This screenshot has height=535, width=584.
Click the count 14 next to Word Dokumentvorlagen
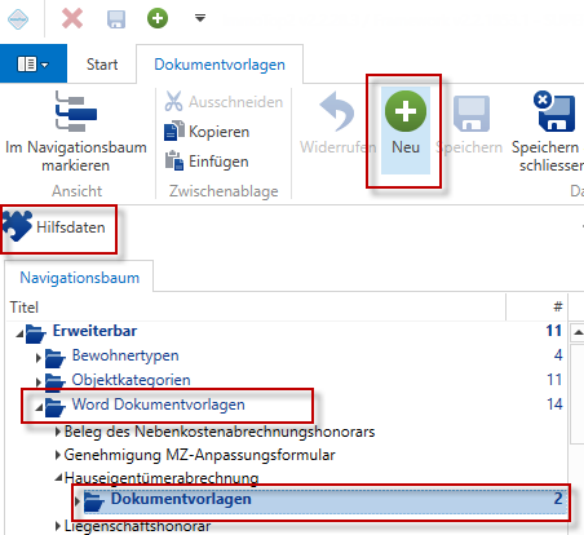pos(554,404)
